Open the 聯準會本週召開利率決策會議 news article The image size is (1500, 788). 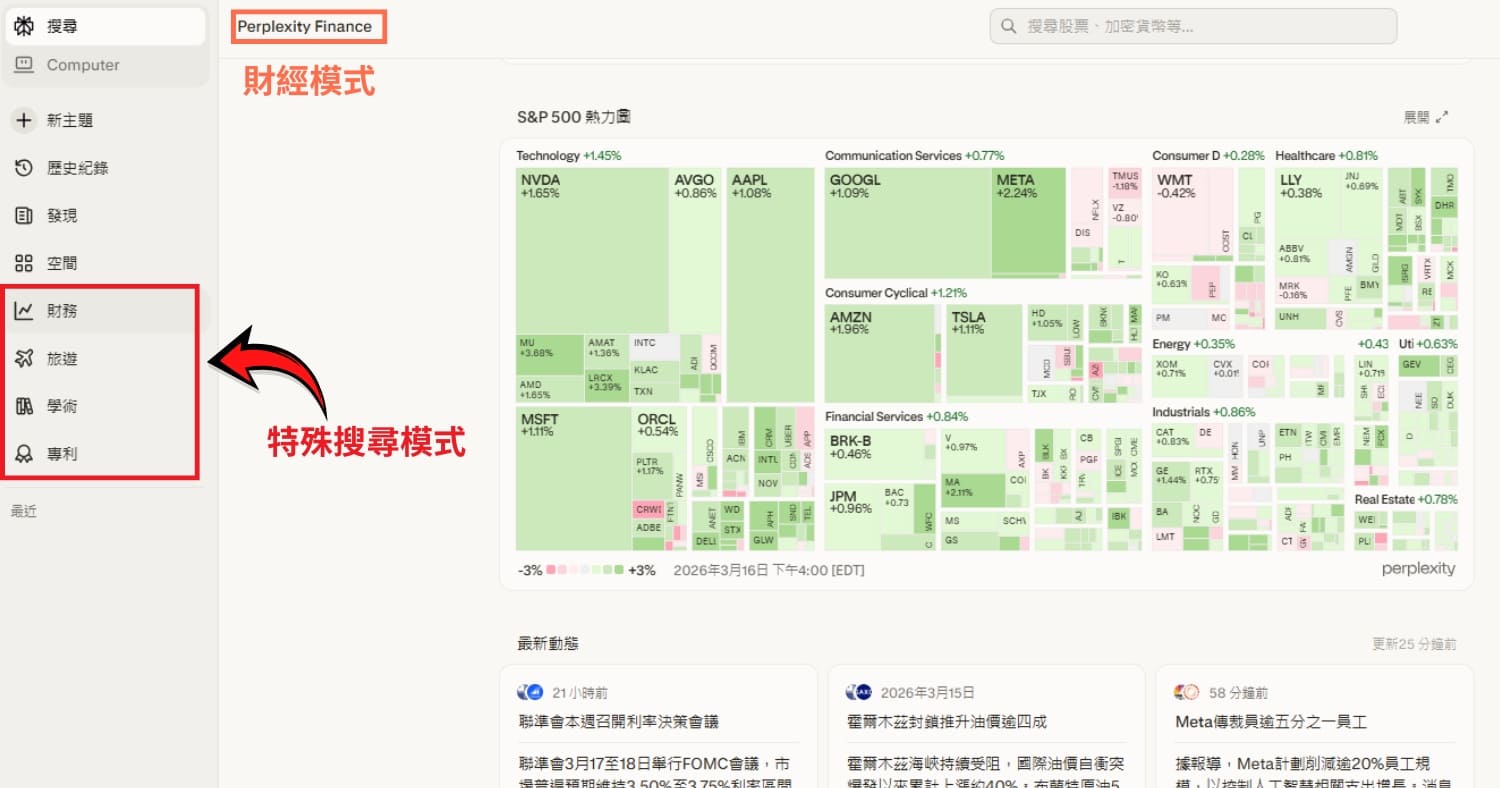[x=619, y=721]
